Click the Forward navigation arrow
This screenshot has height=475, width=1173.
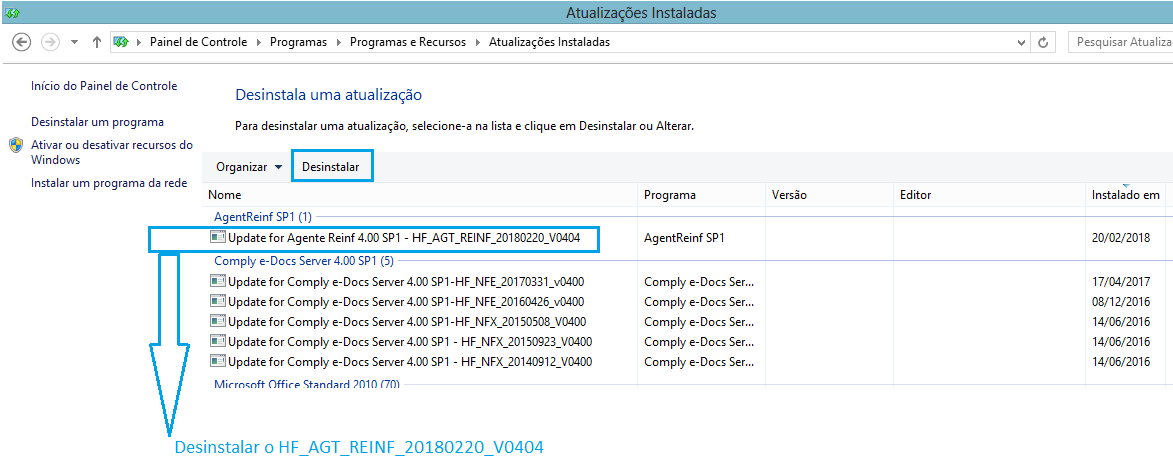click(50, 42)
